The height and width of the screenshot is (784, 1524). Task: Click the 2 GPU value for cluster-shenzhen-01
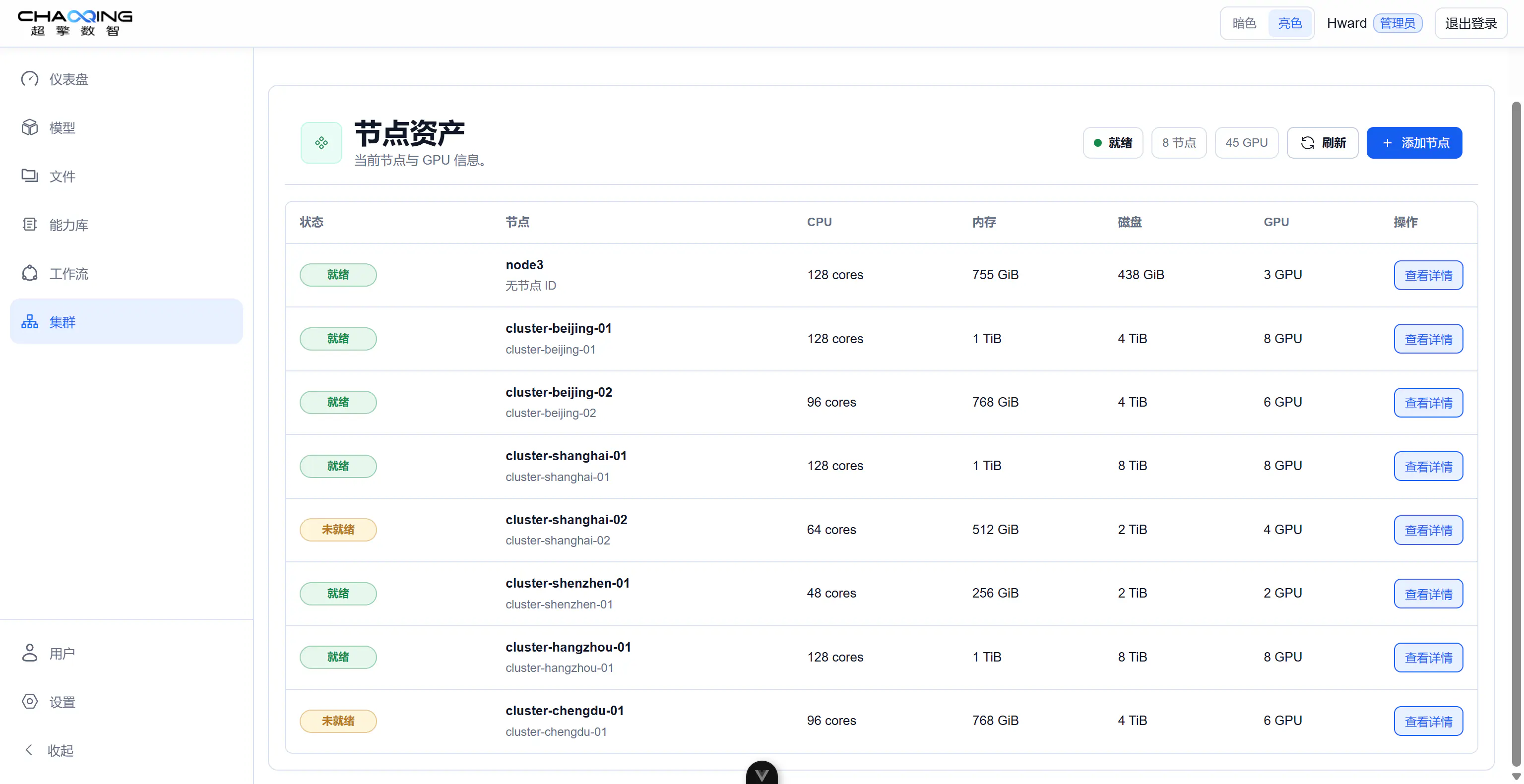click(1282, 593)
